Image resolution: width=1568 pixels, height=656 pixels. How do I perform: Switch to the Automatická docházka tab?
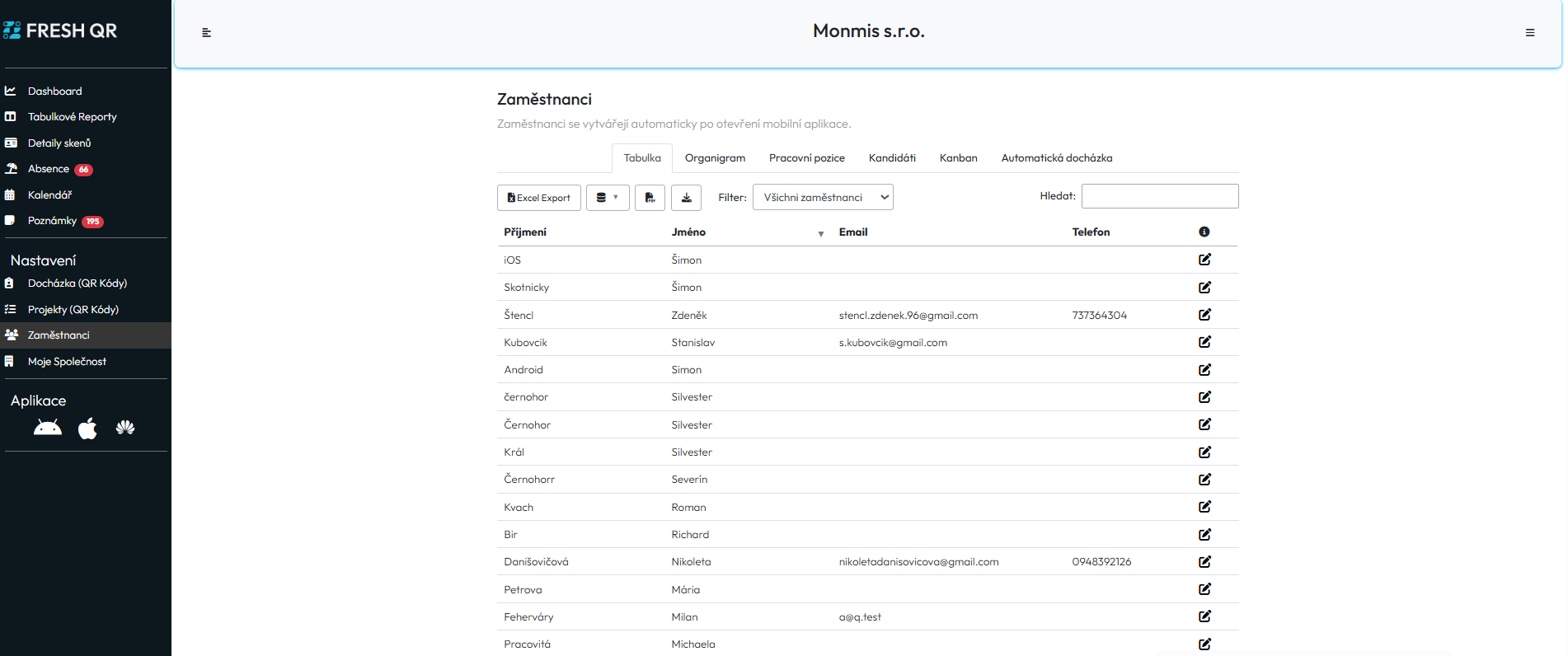coord(1056,158)
